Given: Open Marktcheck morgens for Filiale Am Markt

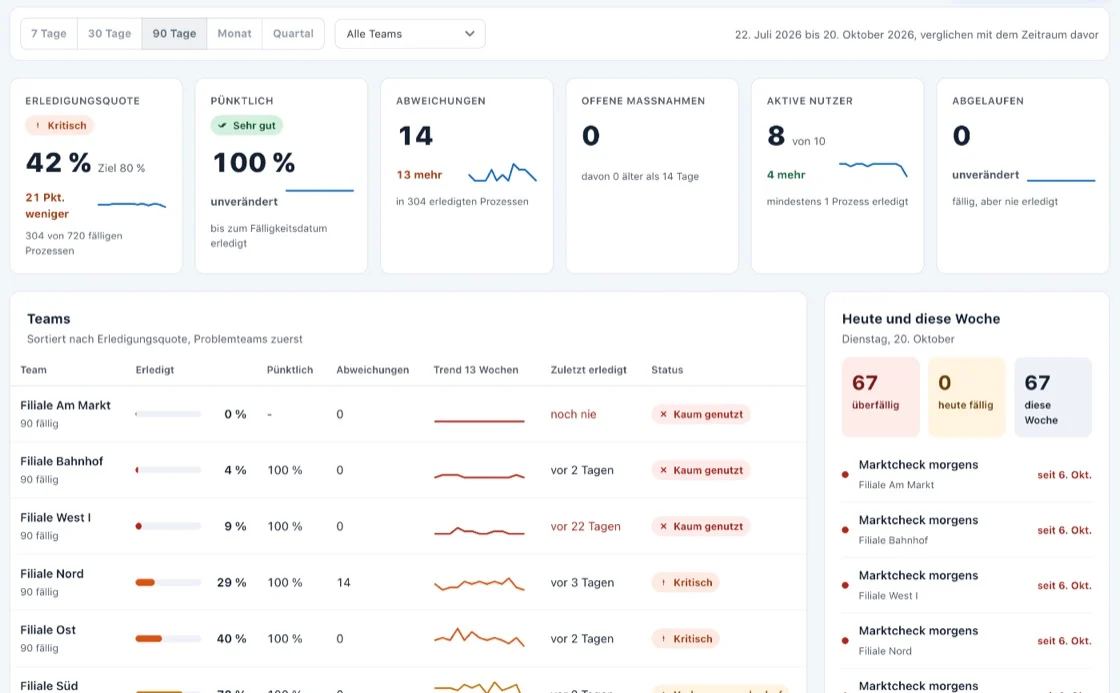Looking at the screenshot, I should [967, 474].
